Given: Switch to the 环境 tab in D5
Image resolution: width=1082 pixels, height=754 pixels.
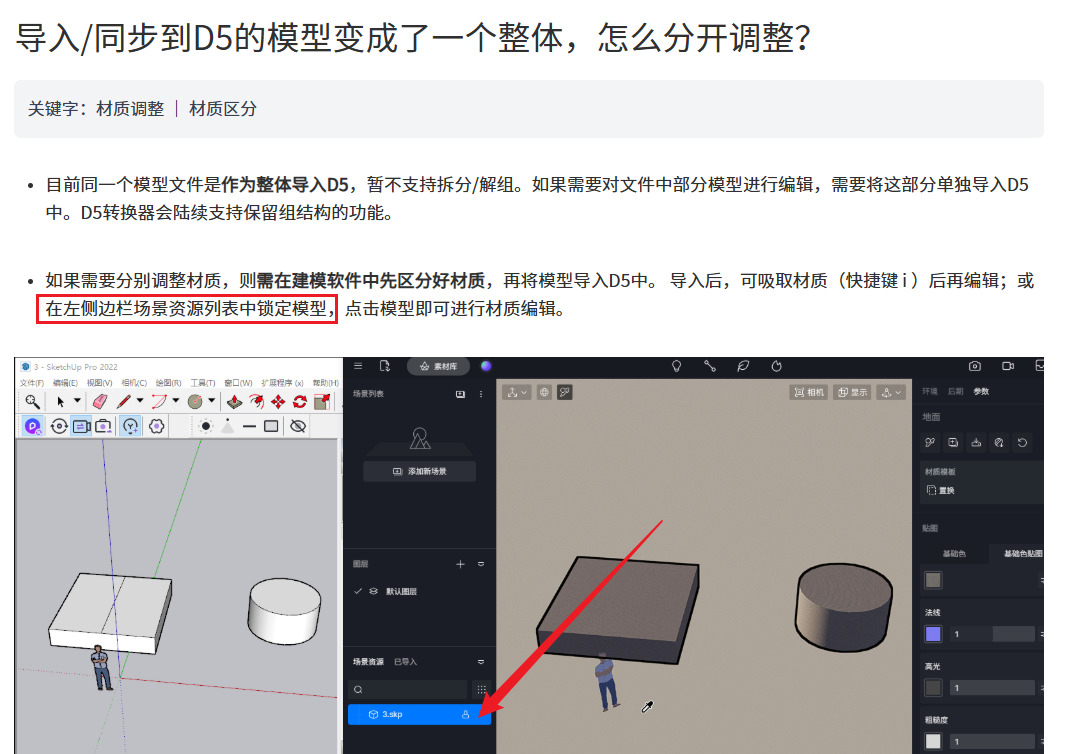Looking at the screenshot, I should coord(930,392).
